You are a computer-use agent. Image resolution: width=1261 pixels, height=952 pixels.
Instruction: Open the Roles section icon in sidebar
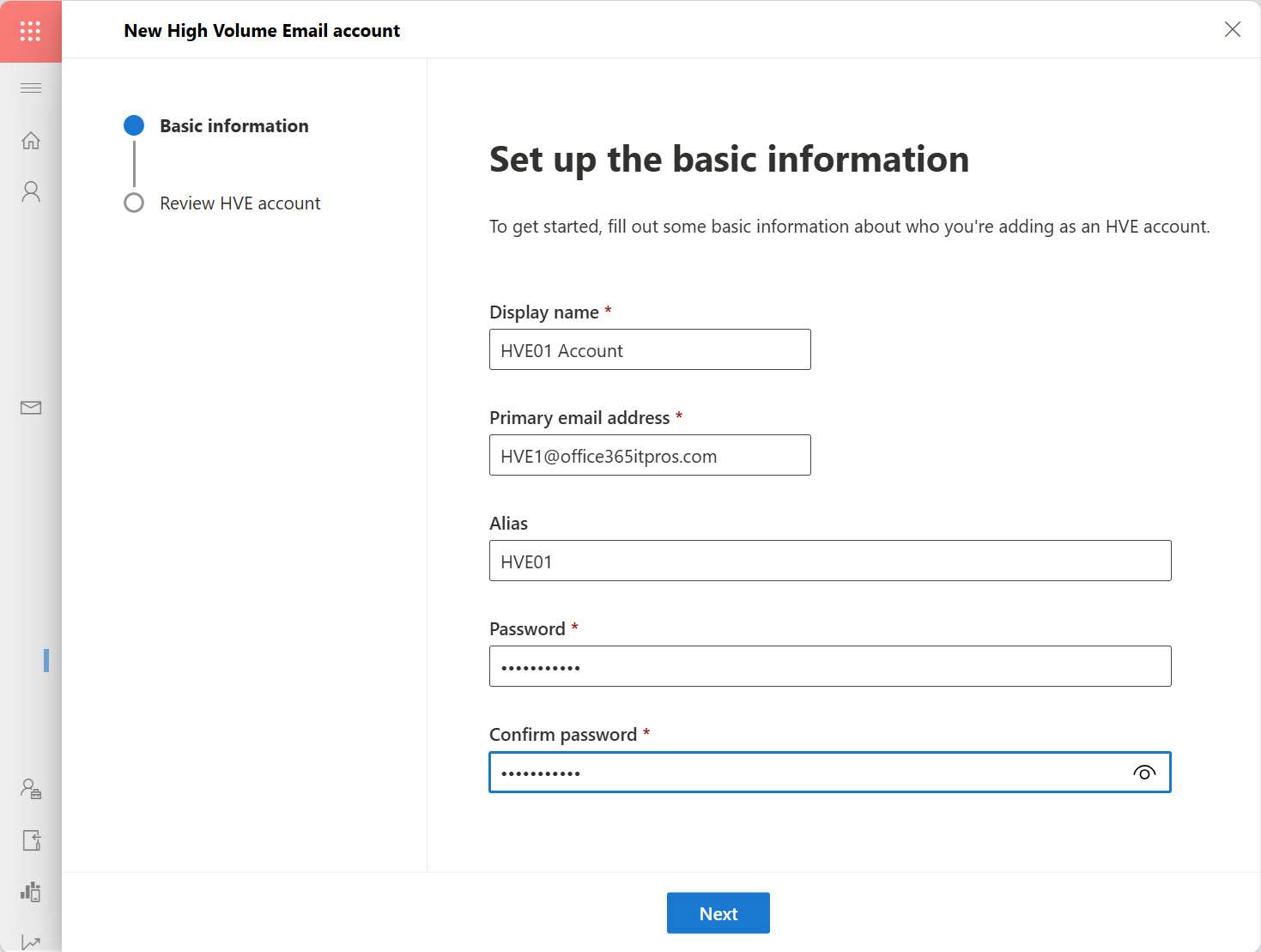pos(31,788)
